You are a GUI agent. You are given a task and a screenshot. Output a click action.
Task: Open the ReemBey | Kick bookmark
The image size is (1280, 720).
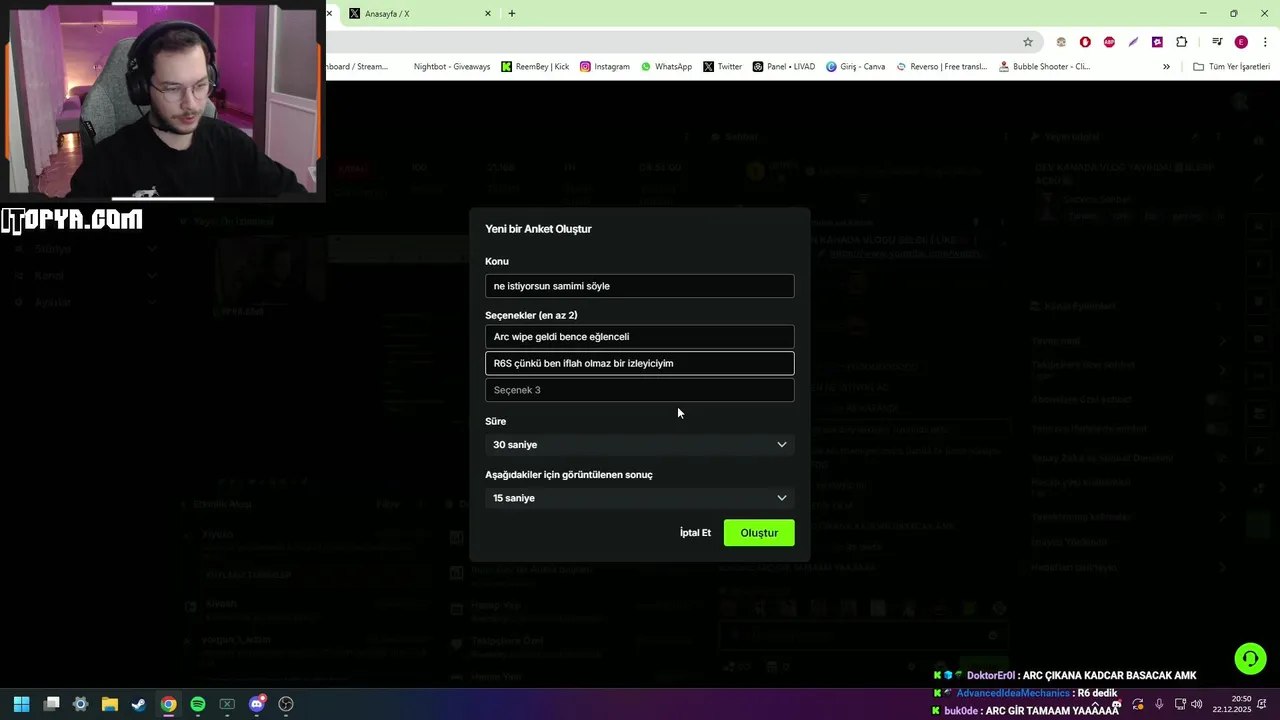pyautogui.click(x=535, y=67)
